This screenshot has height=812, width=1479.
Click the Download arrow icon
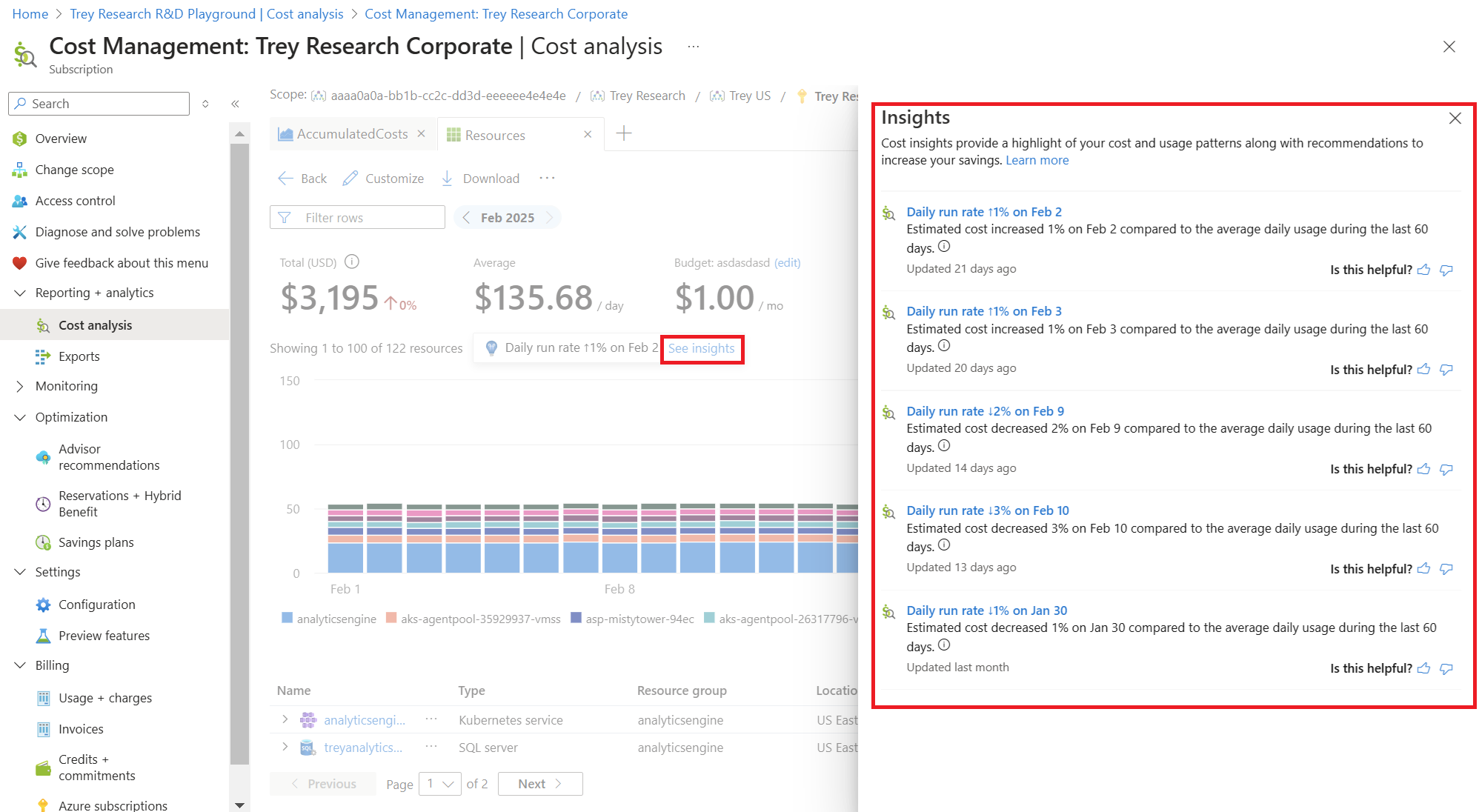pos(447,179)
